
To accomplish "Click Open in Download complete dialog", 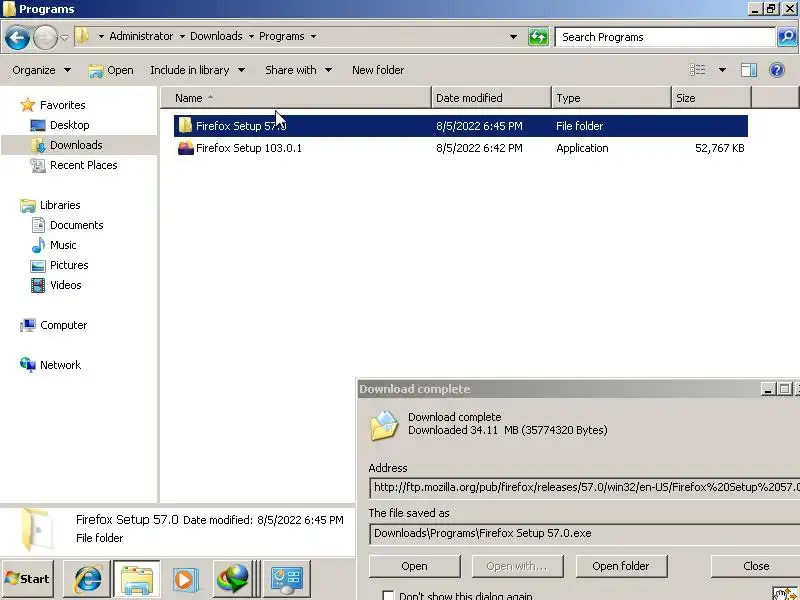I will pyautogui.click(x=414, y=566).
